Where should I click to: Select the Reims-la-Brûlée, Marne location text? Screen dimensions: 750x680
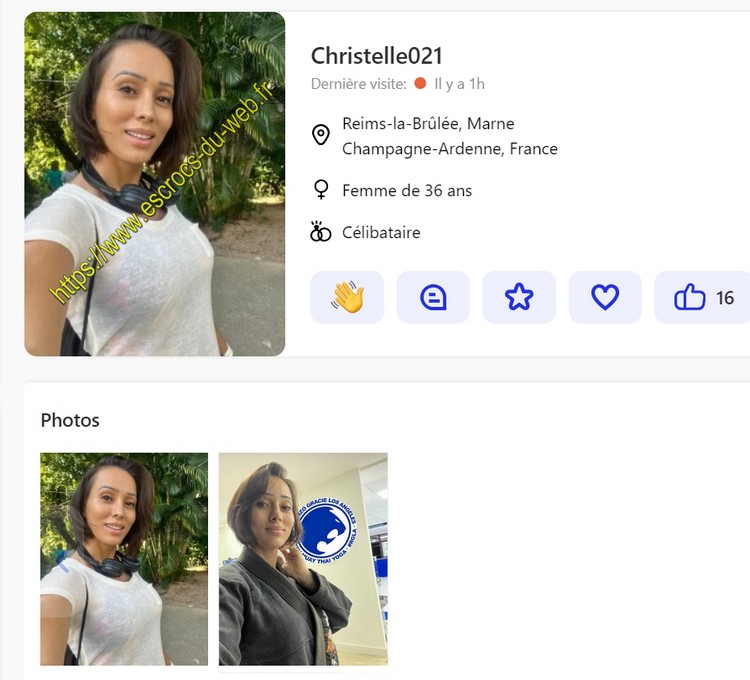[428, 124]
